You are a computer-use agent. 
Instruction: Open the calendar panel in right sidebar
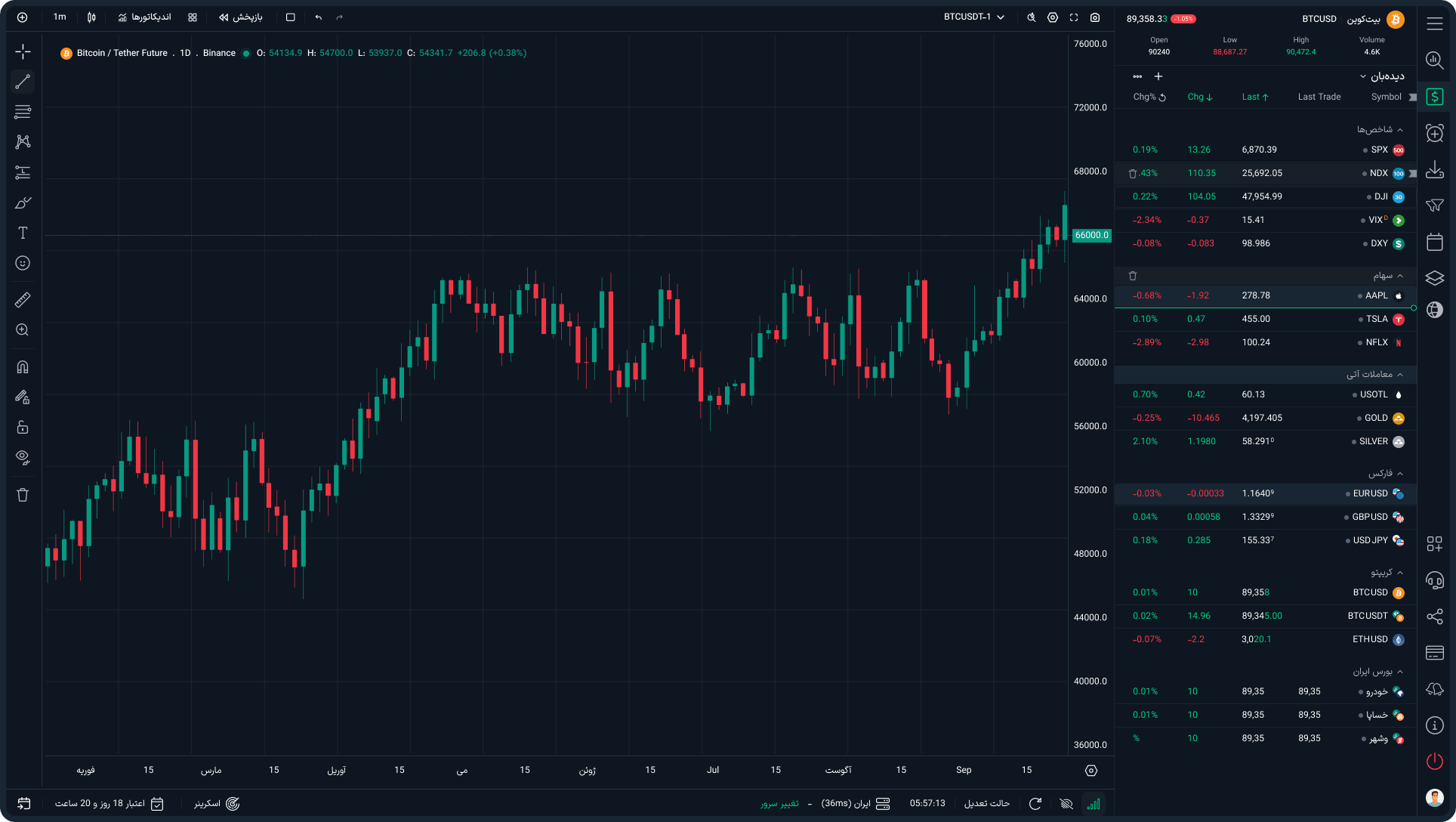click(1435, 242)
